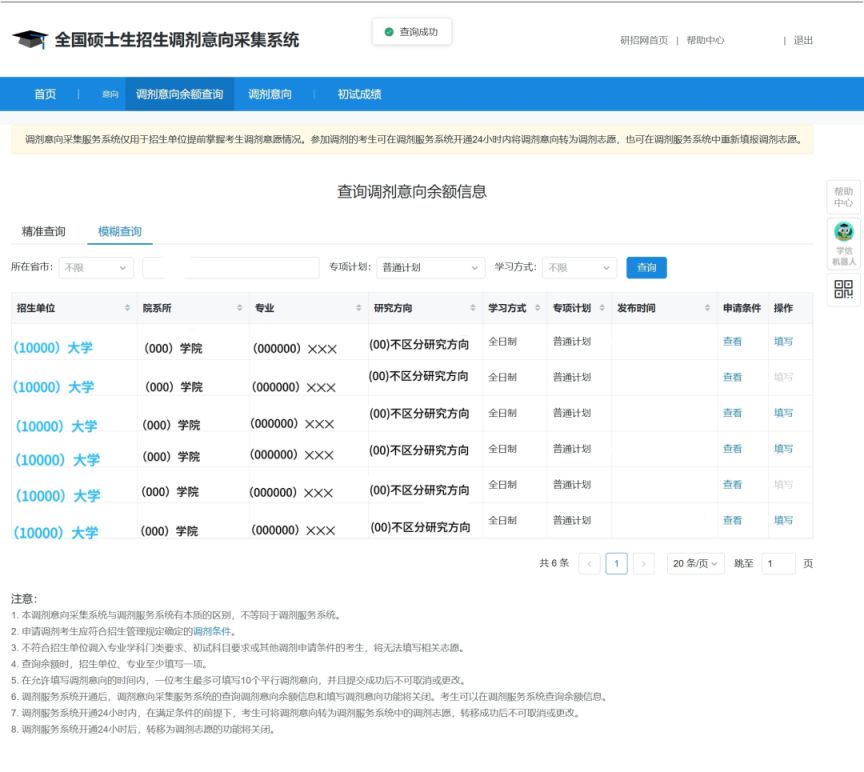Click the QR code icon in right sidebar
The image size is (864, 772).
(843, 288)
